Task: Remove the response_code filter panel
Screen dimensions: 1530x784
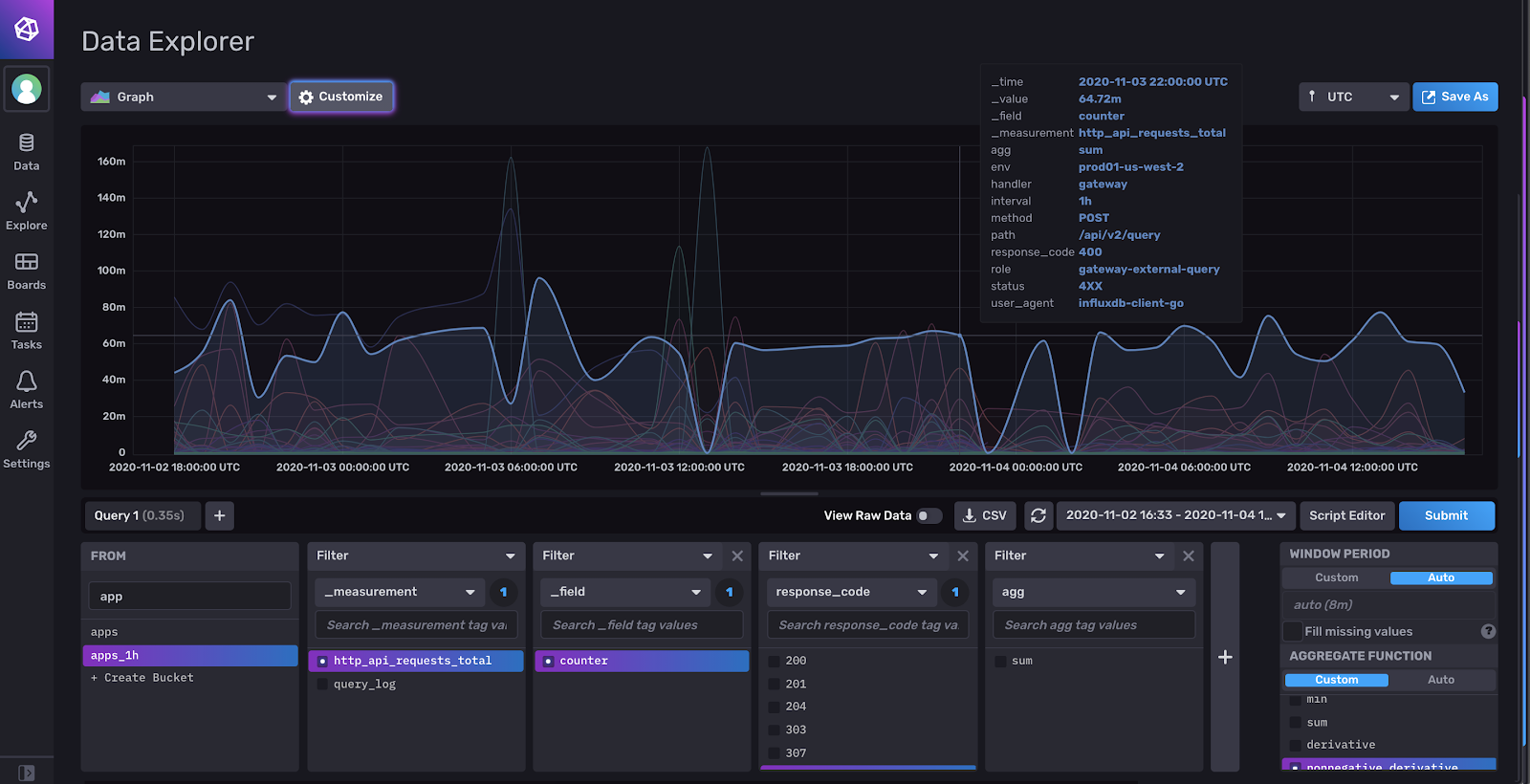Action: pyautogui.click(x=963, y=555)
